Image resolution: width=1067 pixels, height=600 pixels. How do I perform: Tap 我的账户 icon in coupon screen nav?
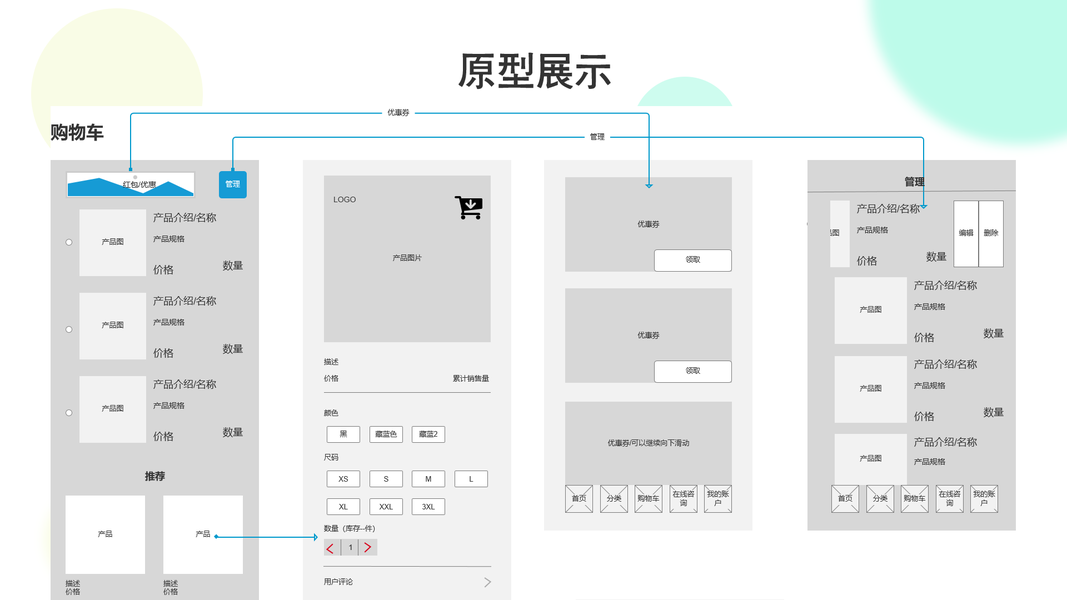tap(718, 499)
